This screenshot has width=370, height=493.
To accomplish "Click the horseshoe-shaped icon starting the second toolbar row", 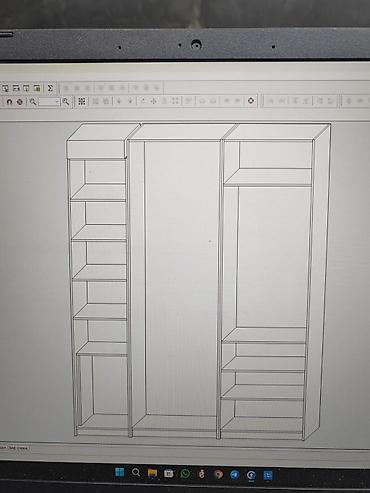I will [9, 102].
